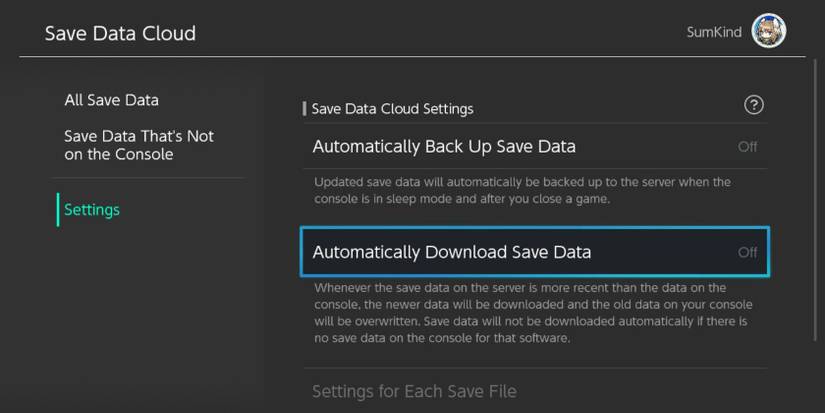
Task: Toggle the Off value for Automatically Back Up
Action: [x=747, y=147]
